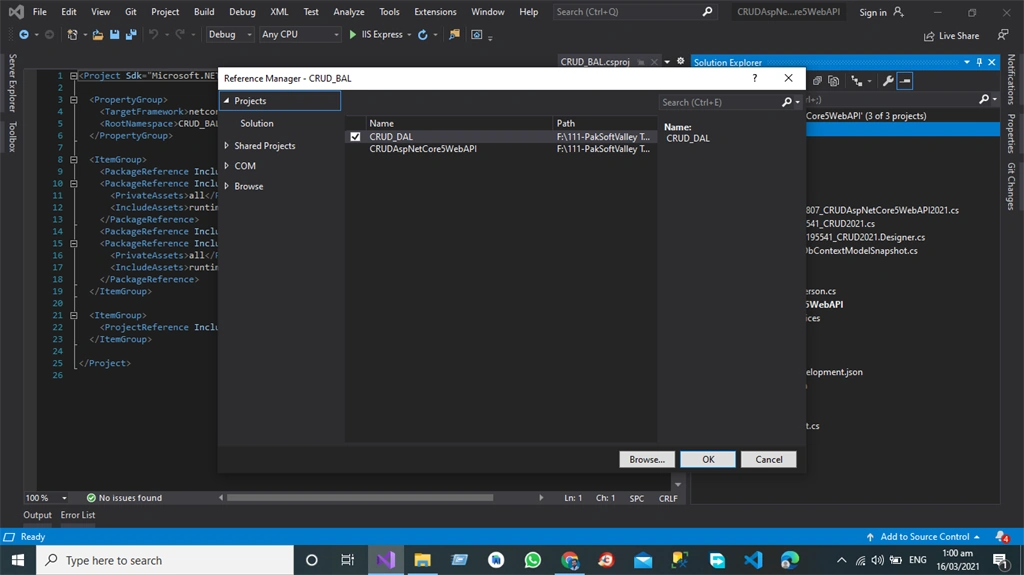Click the status bar notifications bell
The image size is (1024, 575).
click(x=1002, y=536)
